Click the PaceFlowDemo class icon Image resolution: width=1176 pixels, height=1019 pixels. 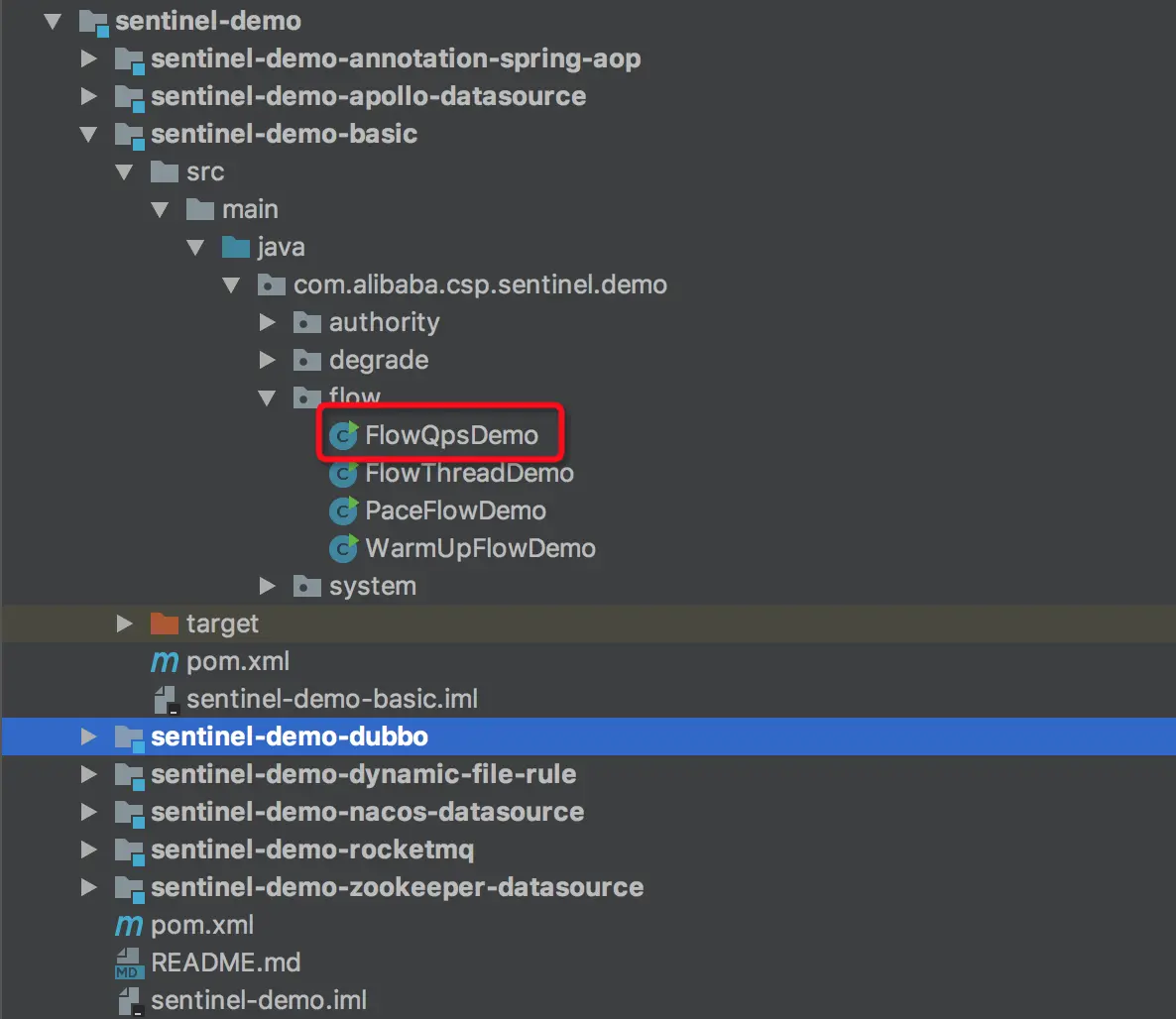point(342,510)
